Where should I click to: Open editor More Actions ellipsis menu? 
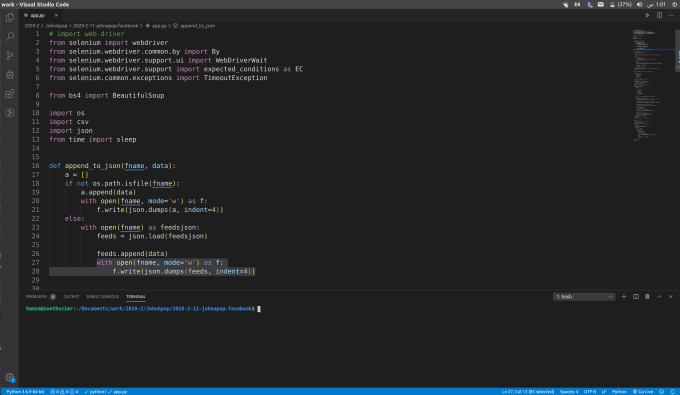pos(671,15)
